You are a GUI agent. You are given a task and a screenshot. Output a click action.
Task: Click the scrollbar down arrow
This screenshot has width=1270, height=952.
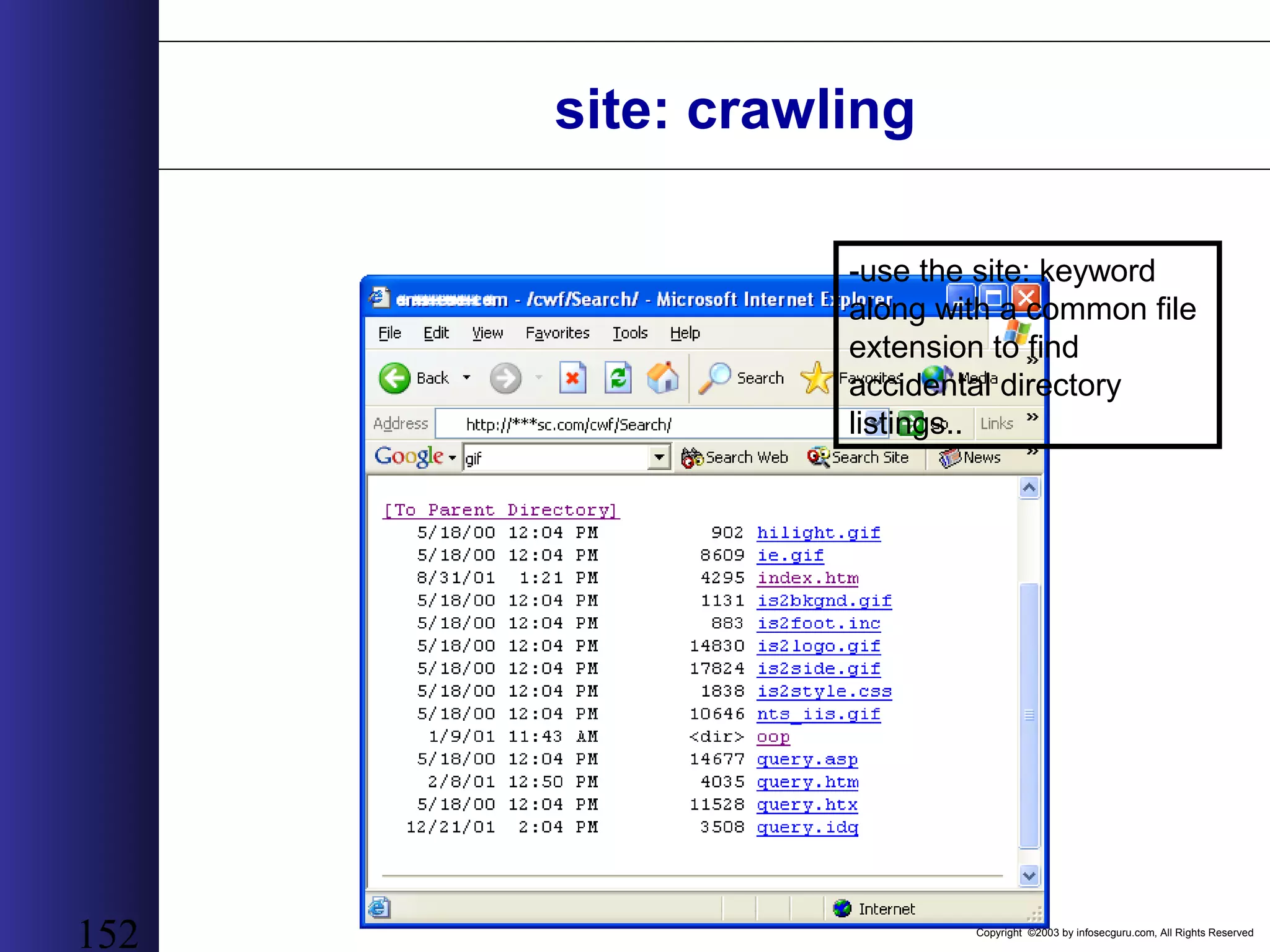click(x=1029, y=876)
